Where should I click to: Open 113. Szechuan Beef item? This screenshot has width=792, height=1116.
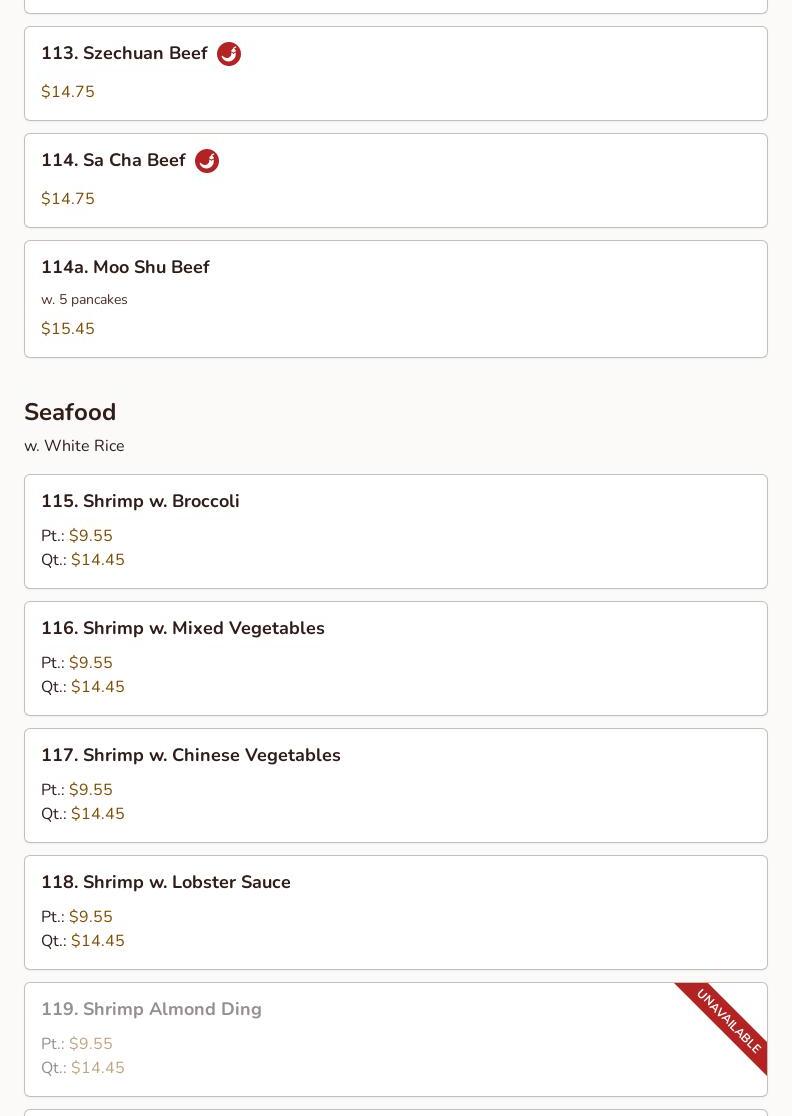click(396, 73)
